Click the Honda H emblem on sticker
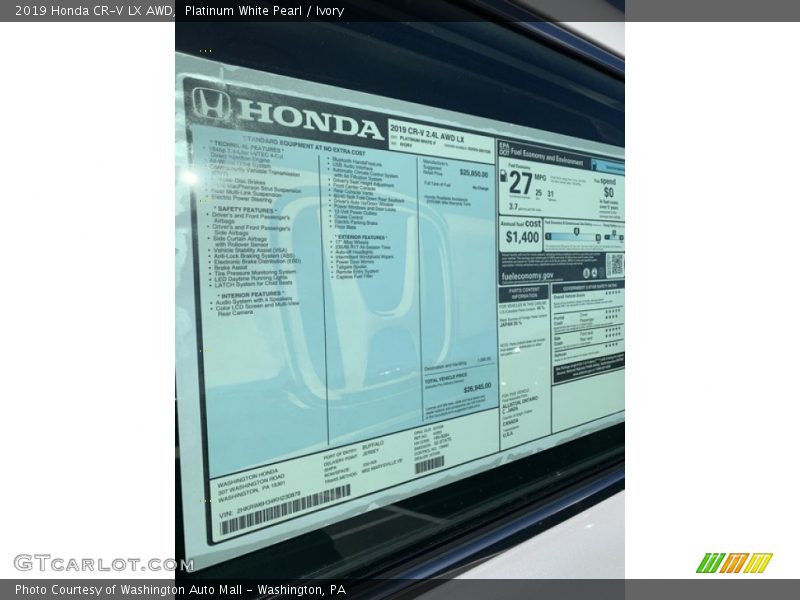The height and width of the screenshot is (600, 800). pyautogui.click(x=211, y=103)
